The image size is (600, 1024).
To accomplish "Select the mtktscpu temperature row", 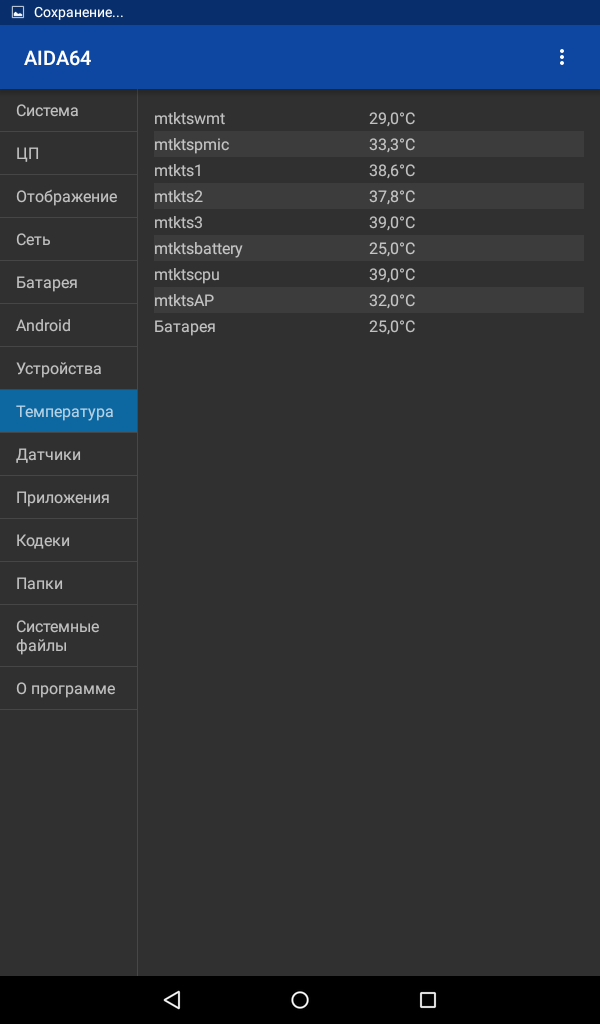I will coord(369,274).
